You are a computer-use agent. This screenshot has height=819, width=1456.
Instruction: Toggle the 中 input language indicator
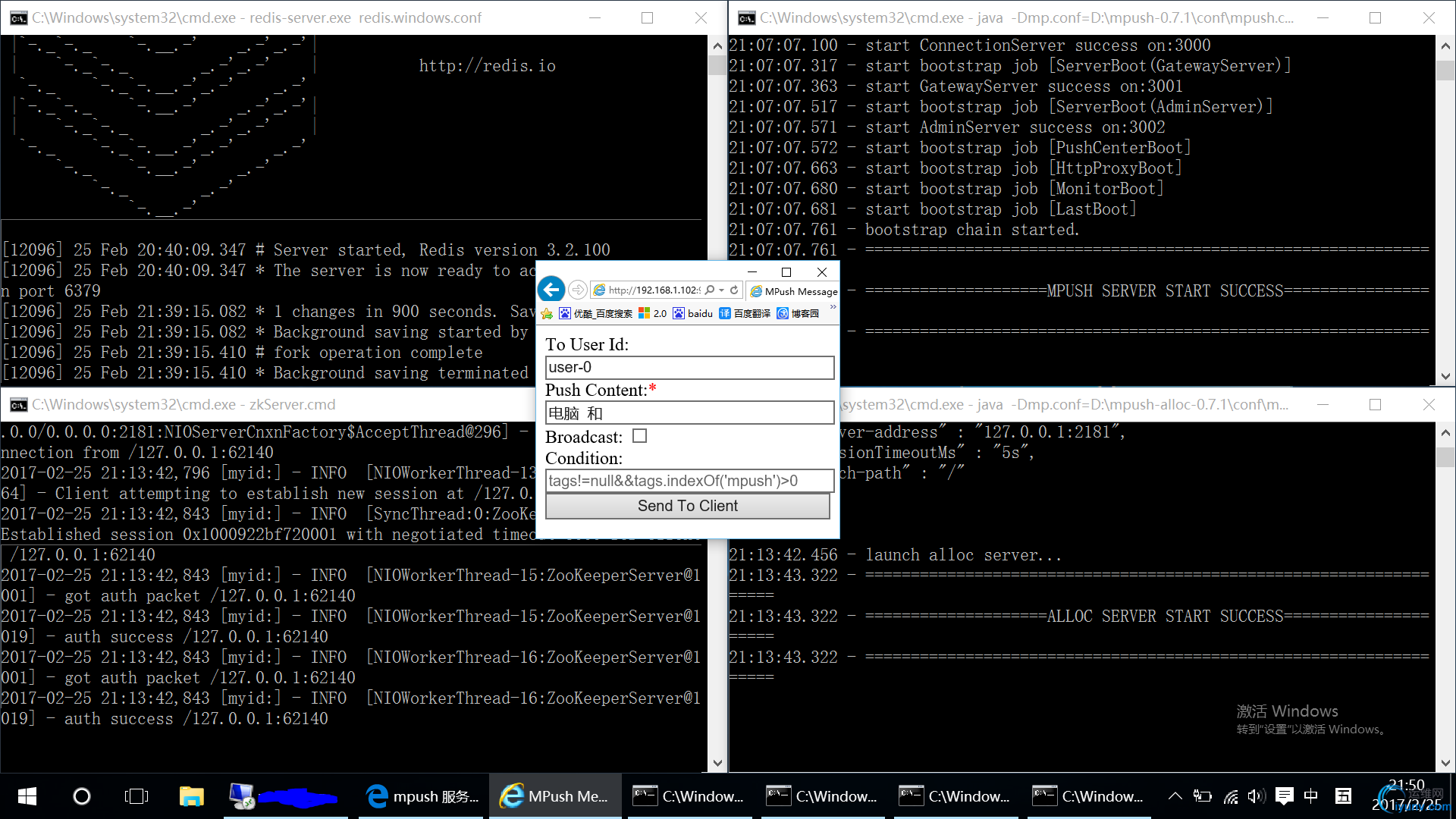click(1311, 796)
